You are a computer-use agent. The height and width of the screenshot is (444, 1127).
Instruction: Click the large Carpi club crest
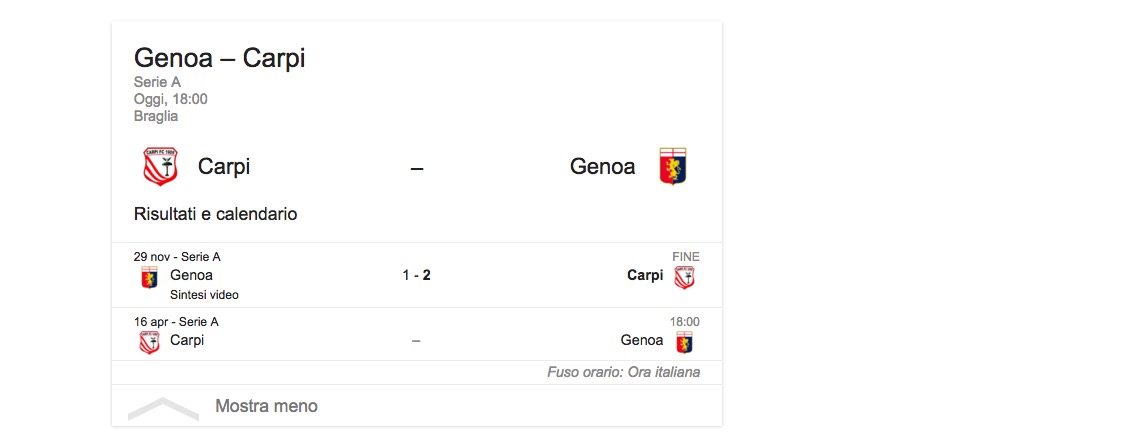[x=160, y=167]
